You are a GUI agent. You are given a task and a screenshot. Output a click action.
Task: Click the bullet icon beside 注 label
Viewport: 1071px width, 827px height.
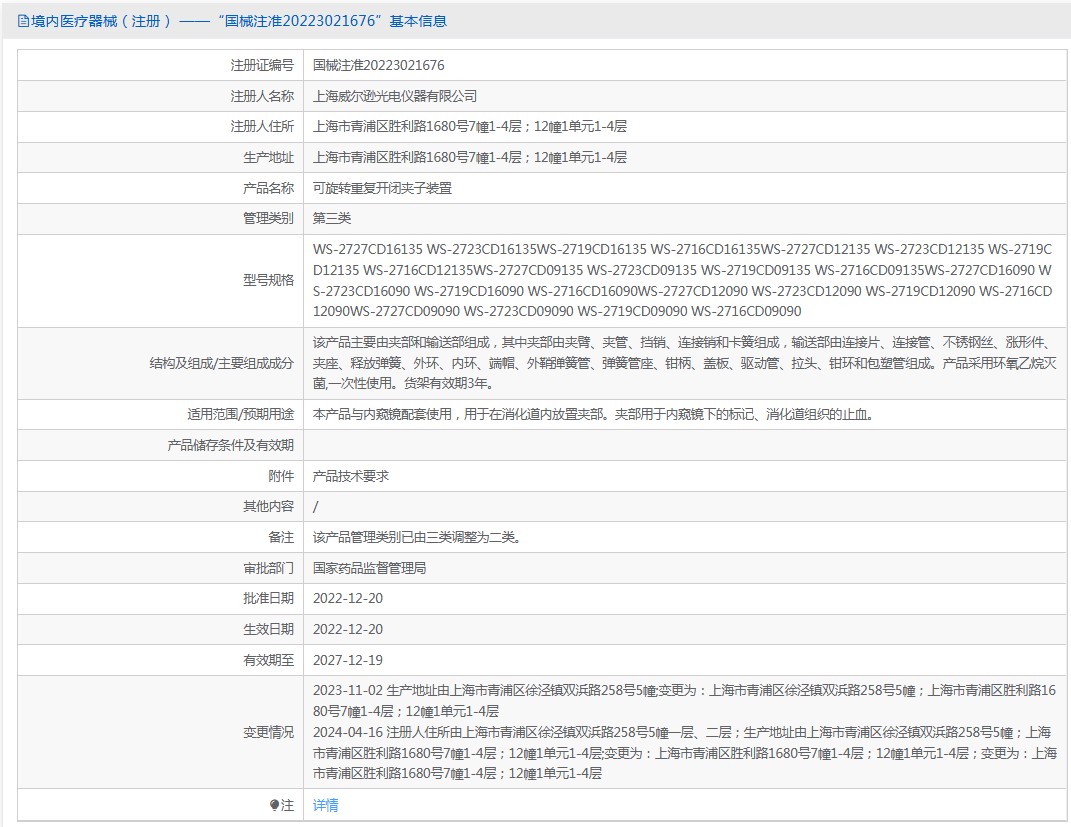click(x=275, y=805)
